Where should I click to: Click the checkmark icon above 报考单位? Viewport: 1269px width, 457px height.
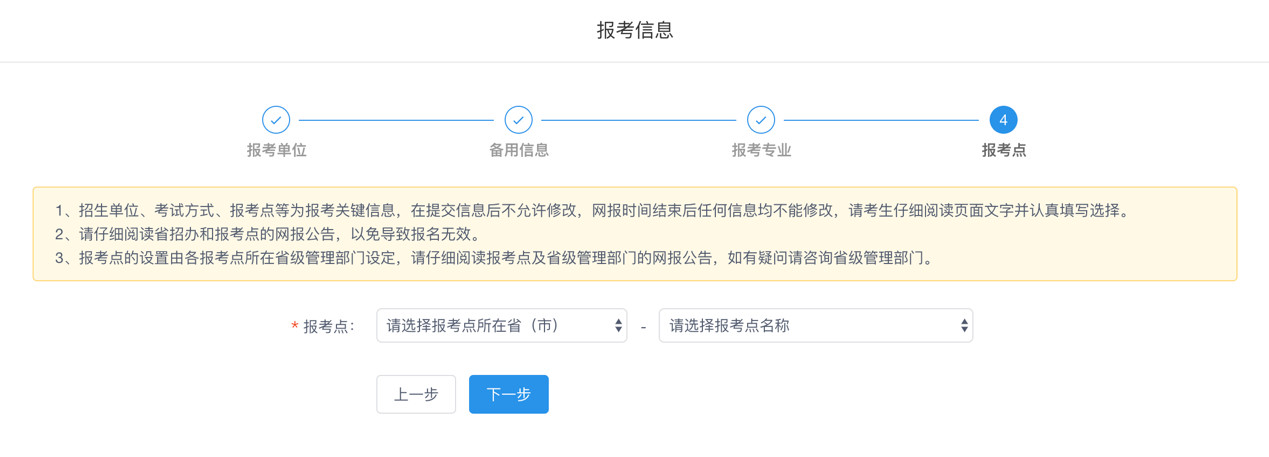pyautogui.click(x=276, y=120)
